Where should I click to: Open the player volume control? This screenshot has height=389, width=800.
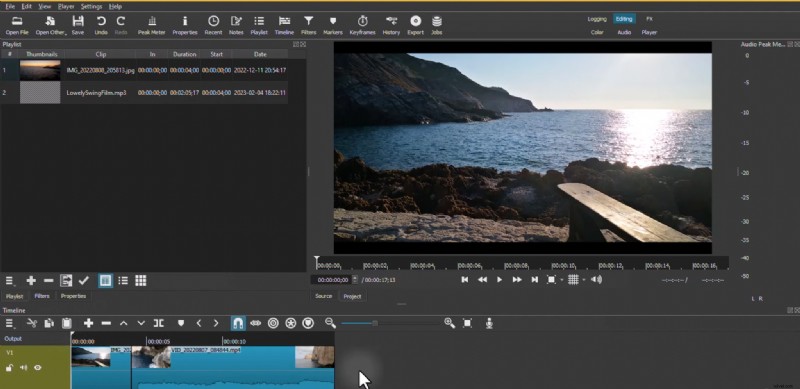coord(596,280)
